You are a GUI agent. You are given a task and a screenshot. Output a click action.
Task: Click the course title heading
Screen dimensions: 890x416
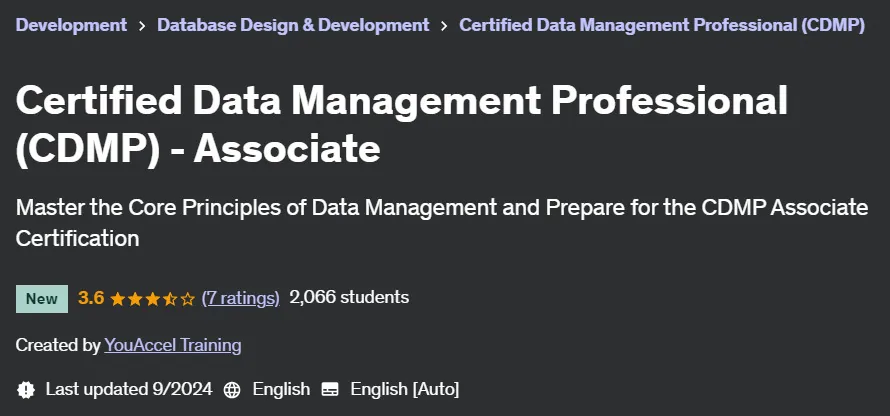click(402, 124)
